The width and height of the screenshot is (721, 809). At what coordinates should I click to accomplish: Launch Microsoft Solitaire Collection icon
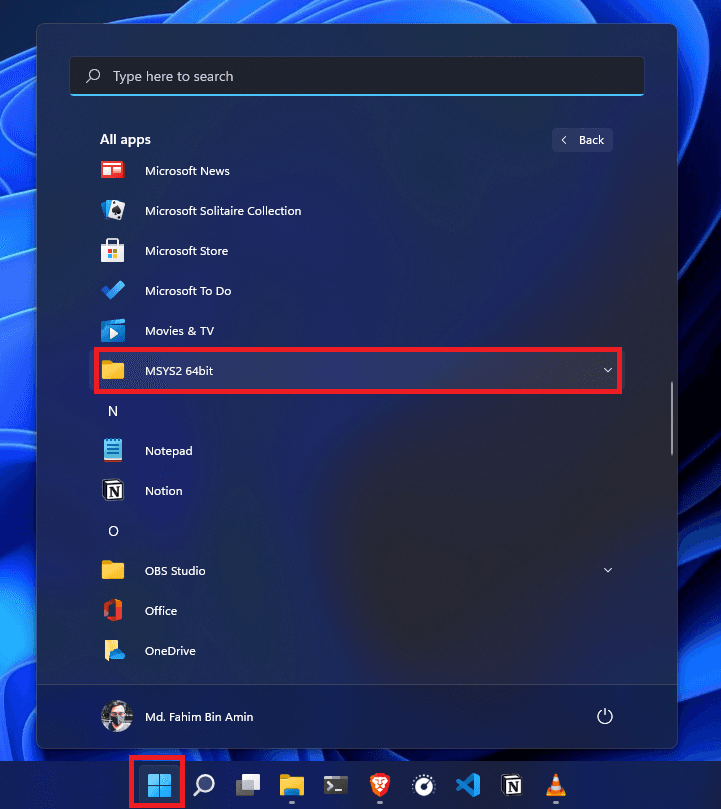113,210
